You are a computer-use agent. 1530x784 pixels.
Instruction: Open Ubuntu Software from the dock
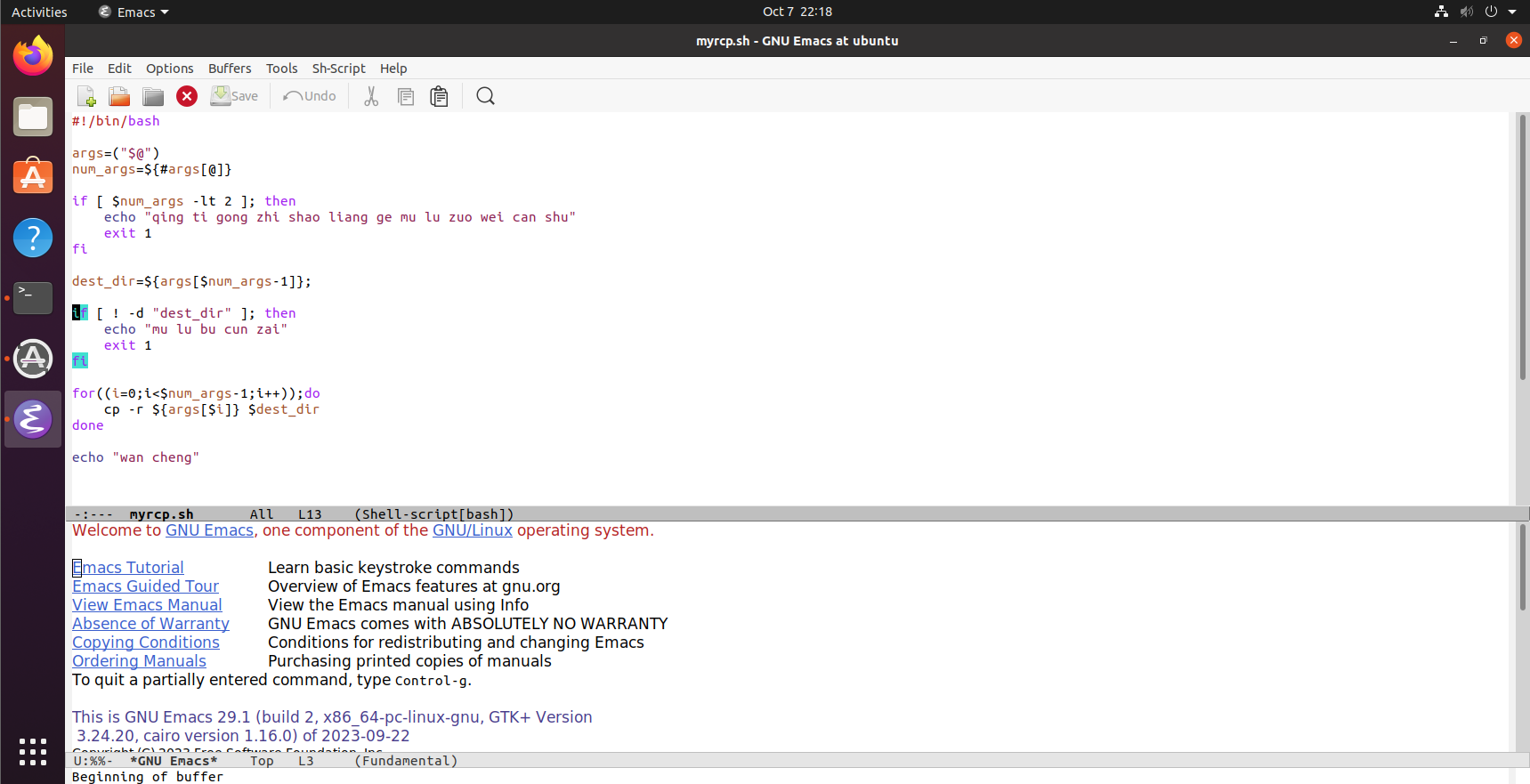(x=33, y=177)
